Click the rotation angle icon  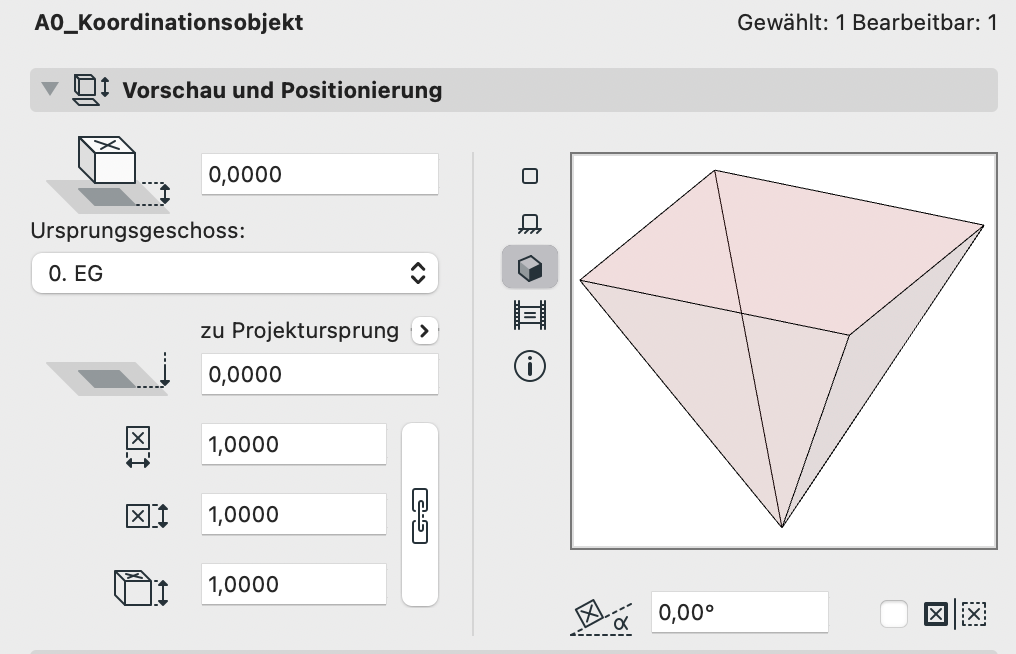(601, 616)
